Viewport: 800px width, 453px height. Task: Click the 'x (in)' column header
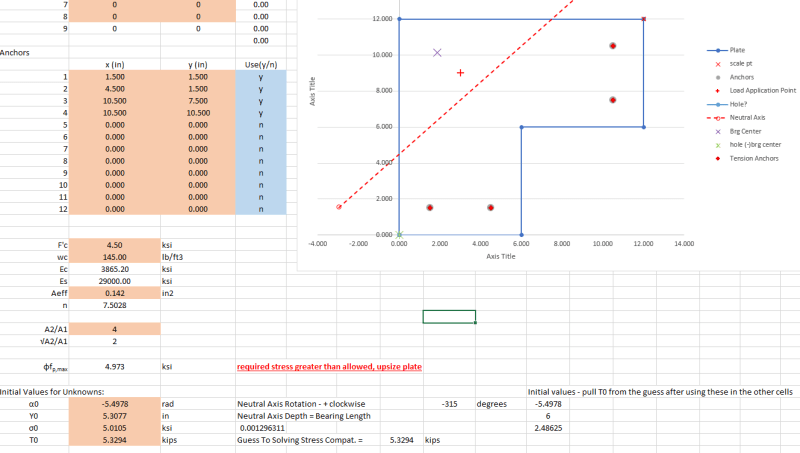tap(115, 65)
